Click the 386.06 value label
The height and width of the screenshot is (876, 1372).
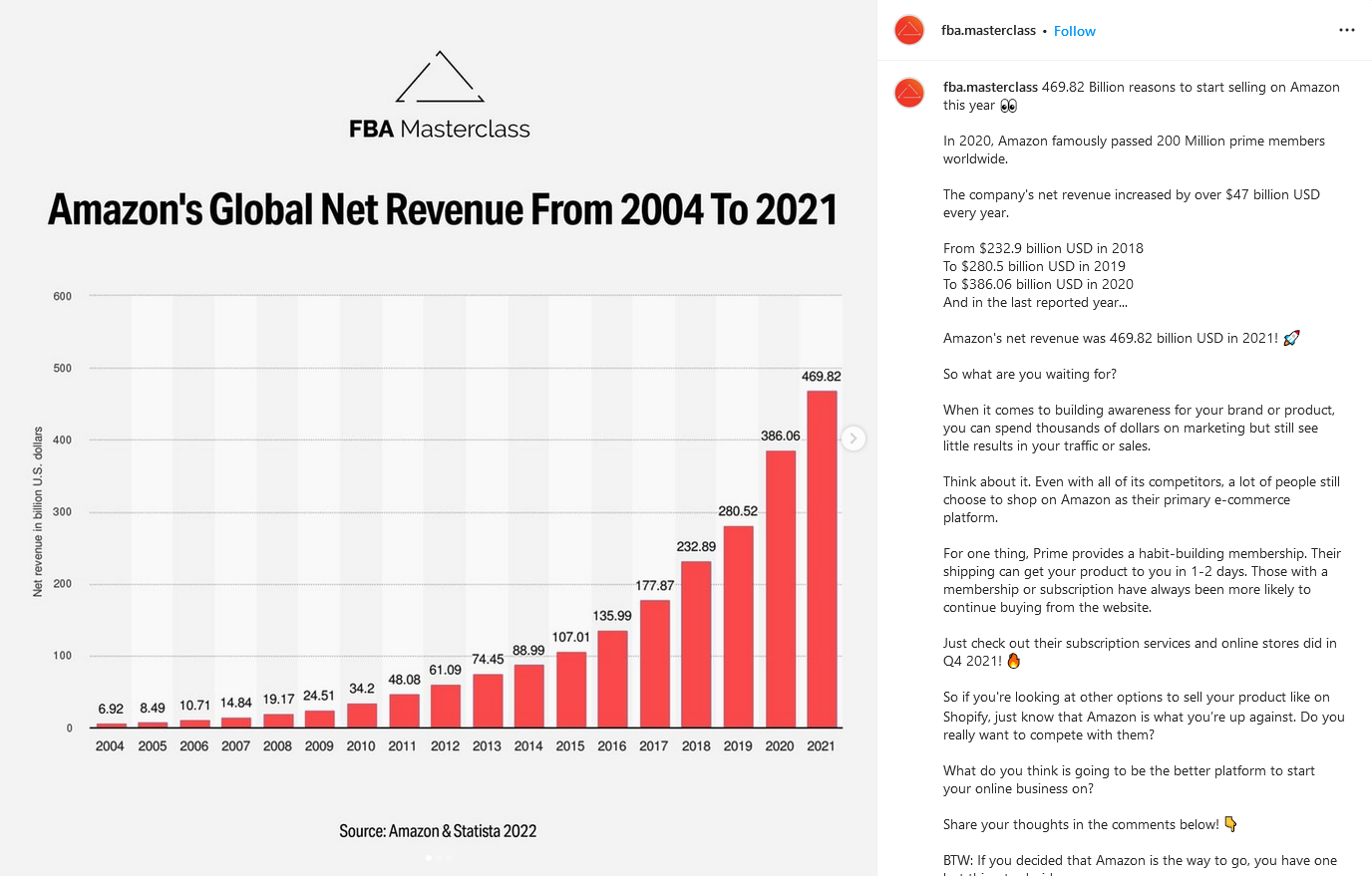click(x=780, y=436)
